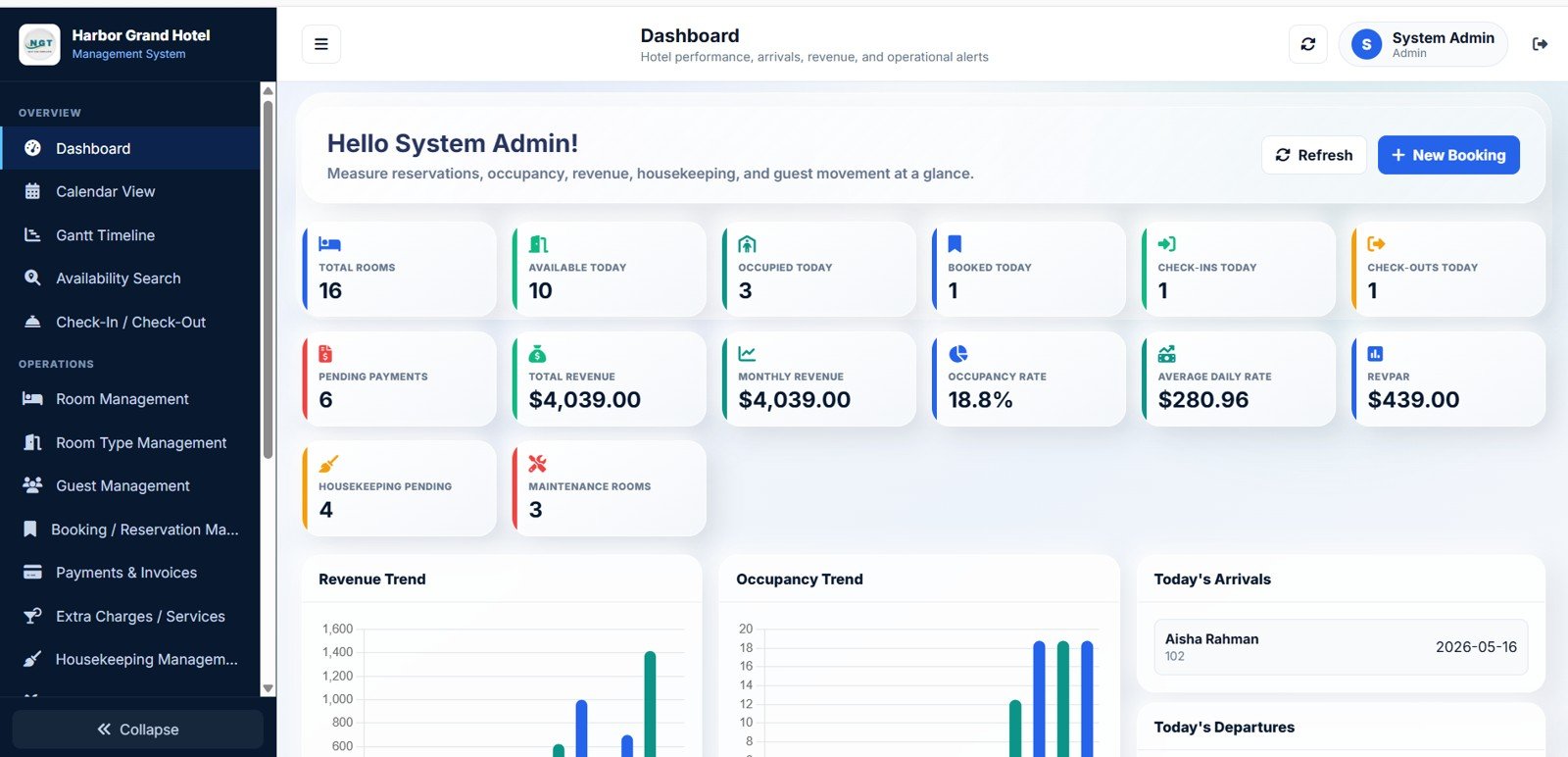1568x757 pixels.
Task: Click the arrival date 2026-05-16
Action: pyautogui.click(x=1476, y=647)
